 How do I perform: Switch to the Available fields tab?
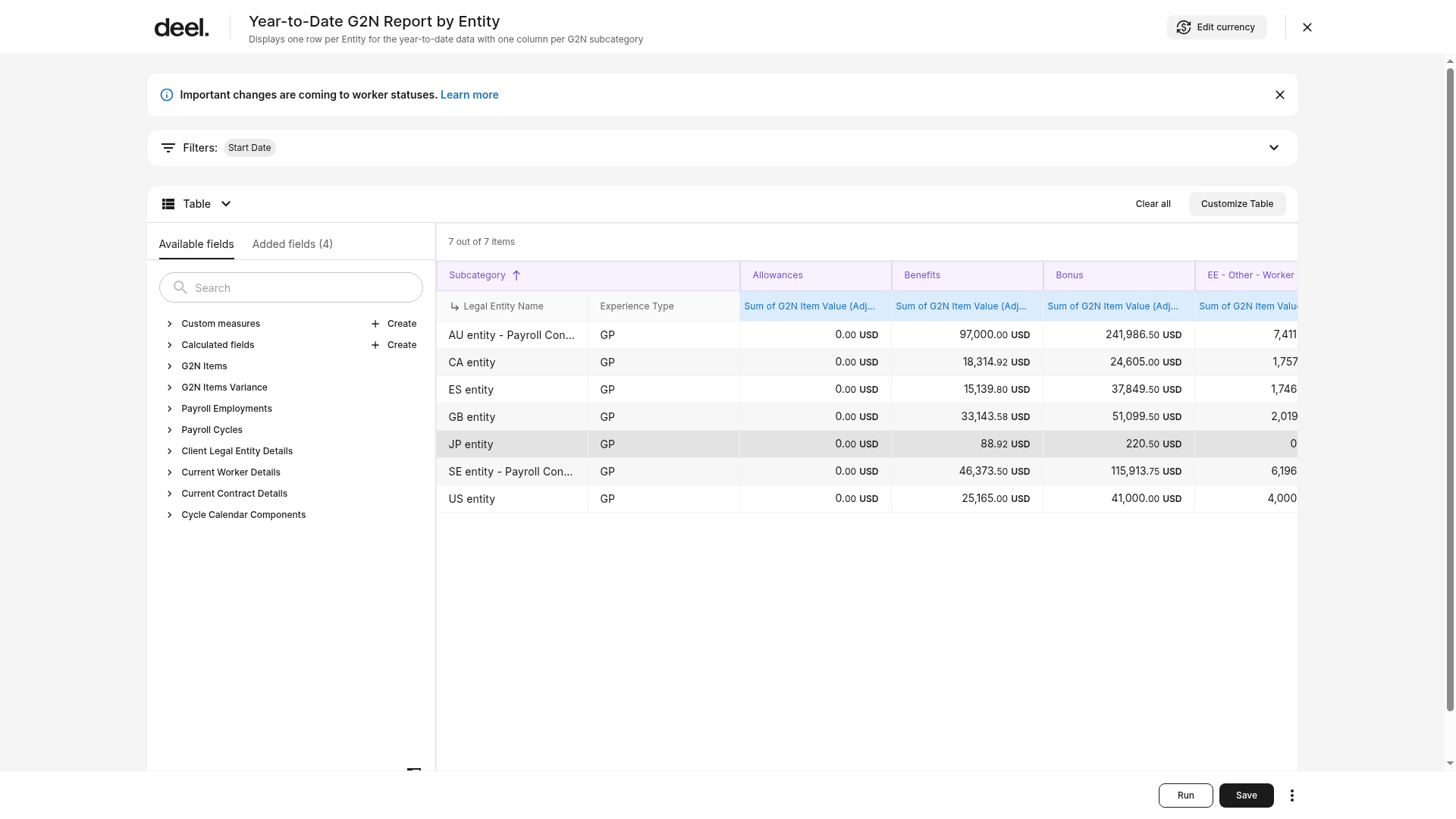click(196, 244)
